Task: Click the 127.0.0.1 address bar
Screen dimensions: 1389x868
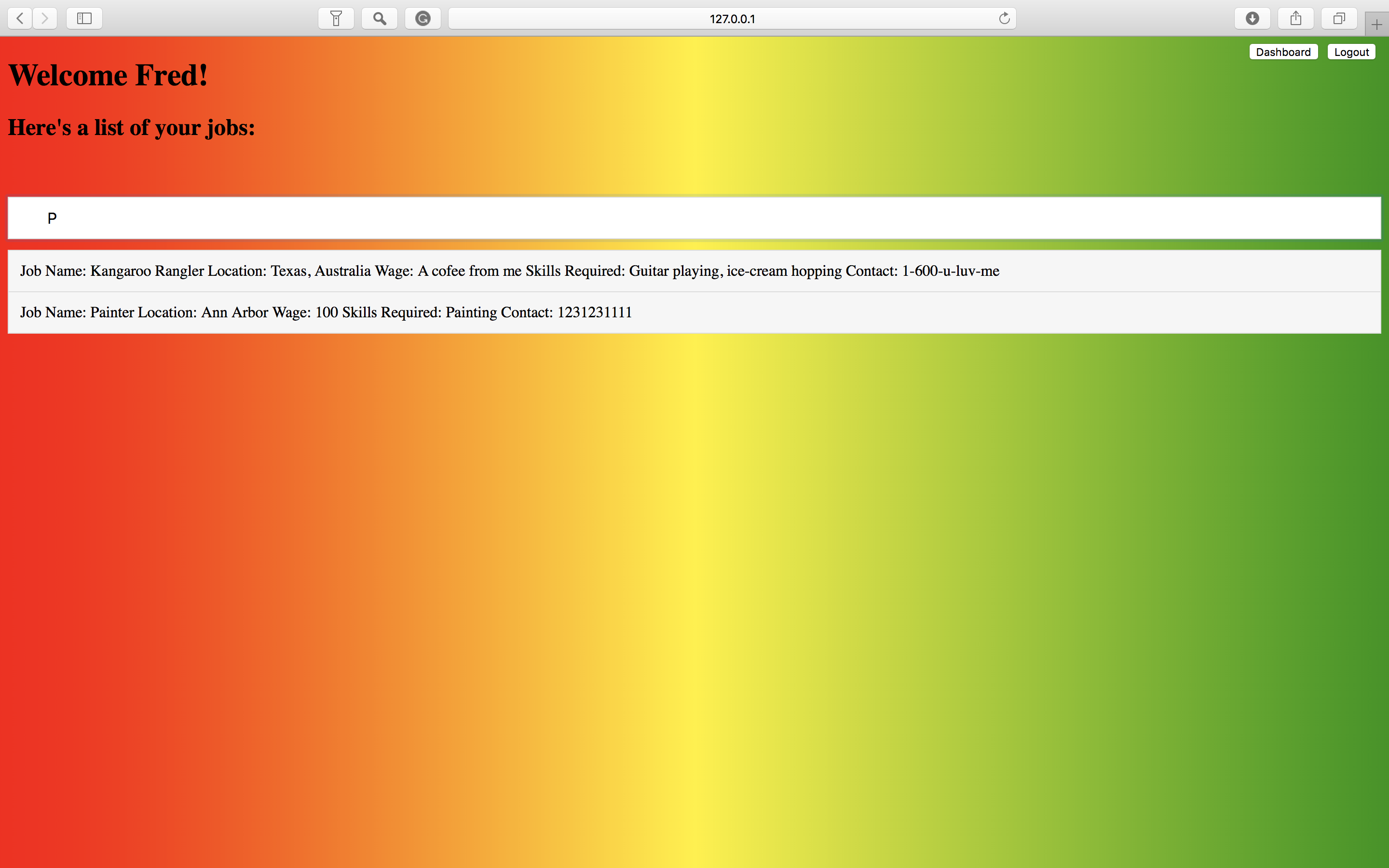Action: (x=731, y=18)
